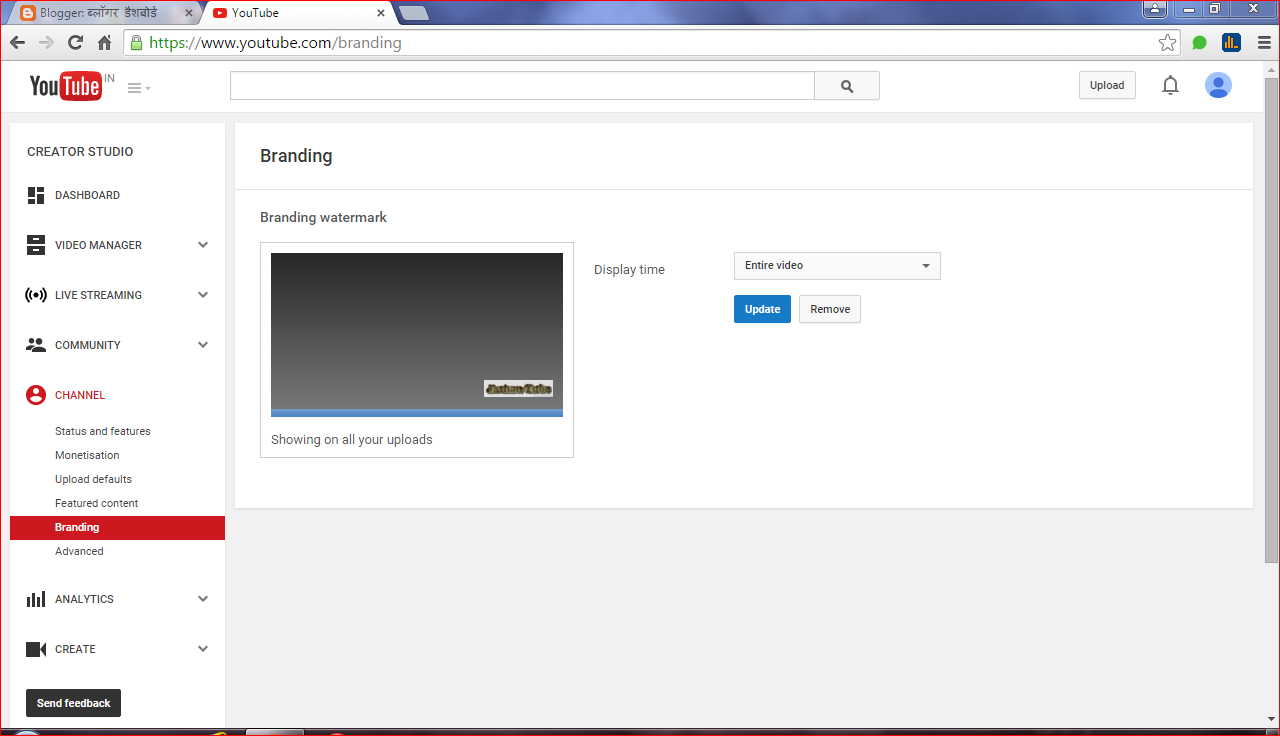This screenshot has width=1280, height=736.
Task: Click the Update button
Action: [762, 309]
